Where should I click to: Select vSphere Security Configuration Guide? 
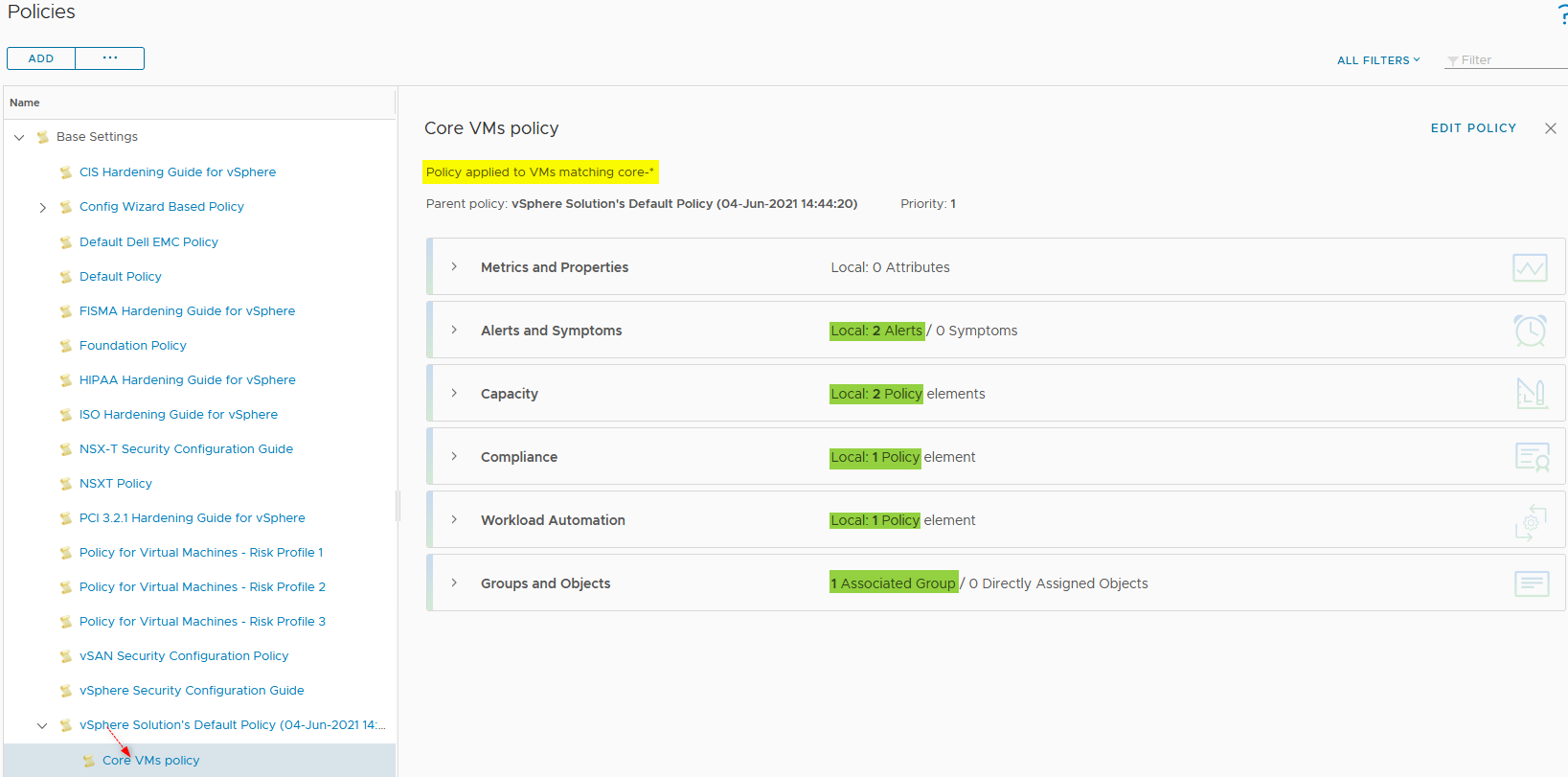192,690
